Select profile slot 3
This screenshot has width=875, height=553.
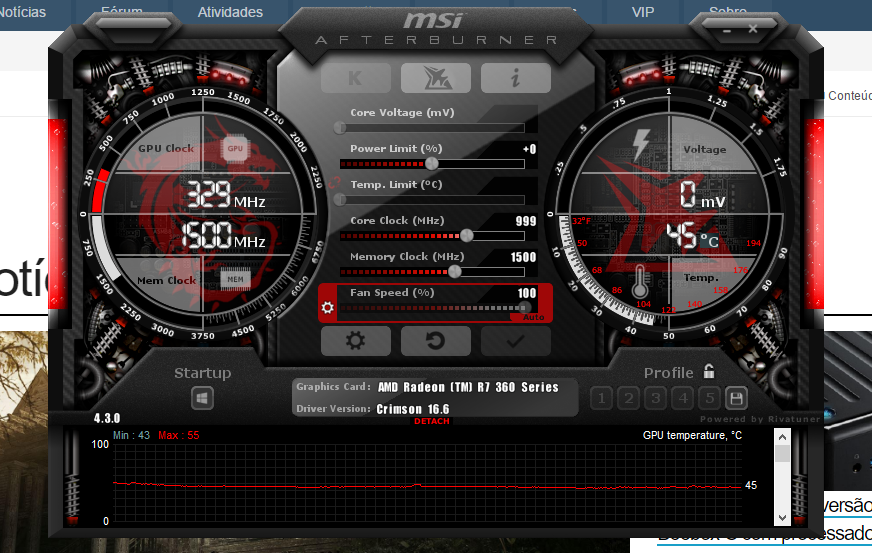pyautogui.click(x=656, y=398)
